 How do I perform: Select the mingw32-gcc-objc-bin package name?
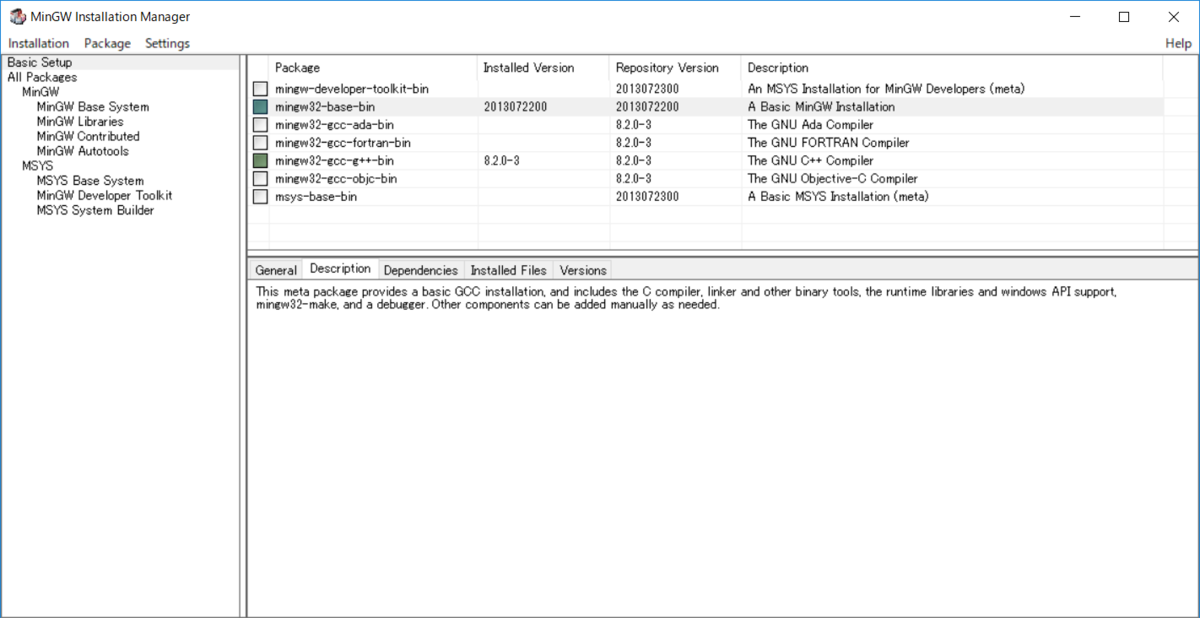(x=336, y=179)
